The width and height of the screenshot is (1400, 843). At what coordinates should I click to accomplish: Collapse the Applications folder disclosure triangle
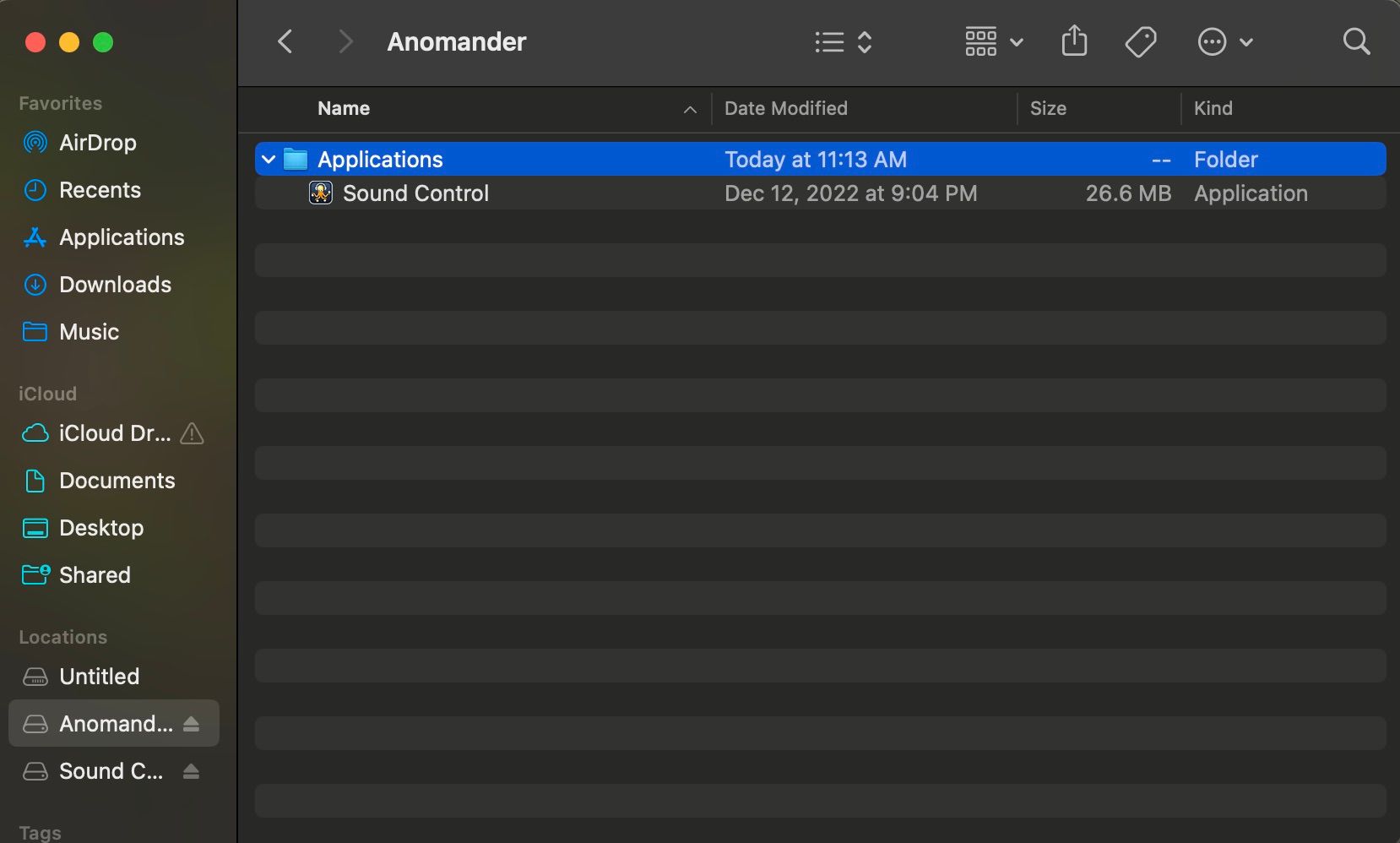269,159
